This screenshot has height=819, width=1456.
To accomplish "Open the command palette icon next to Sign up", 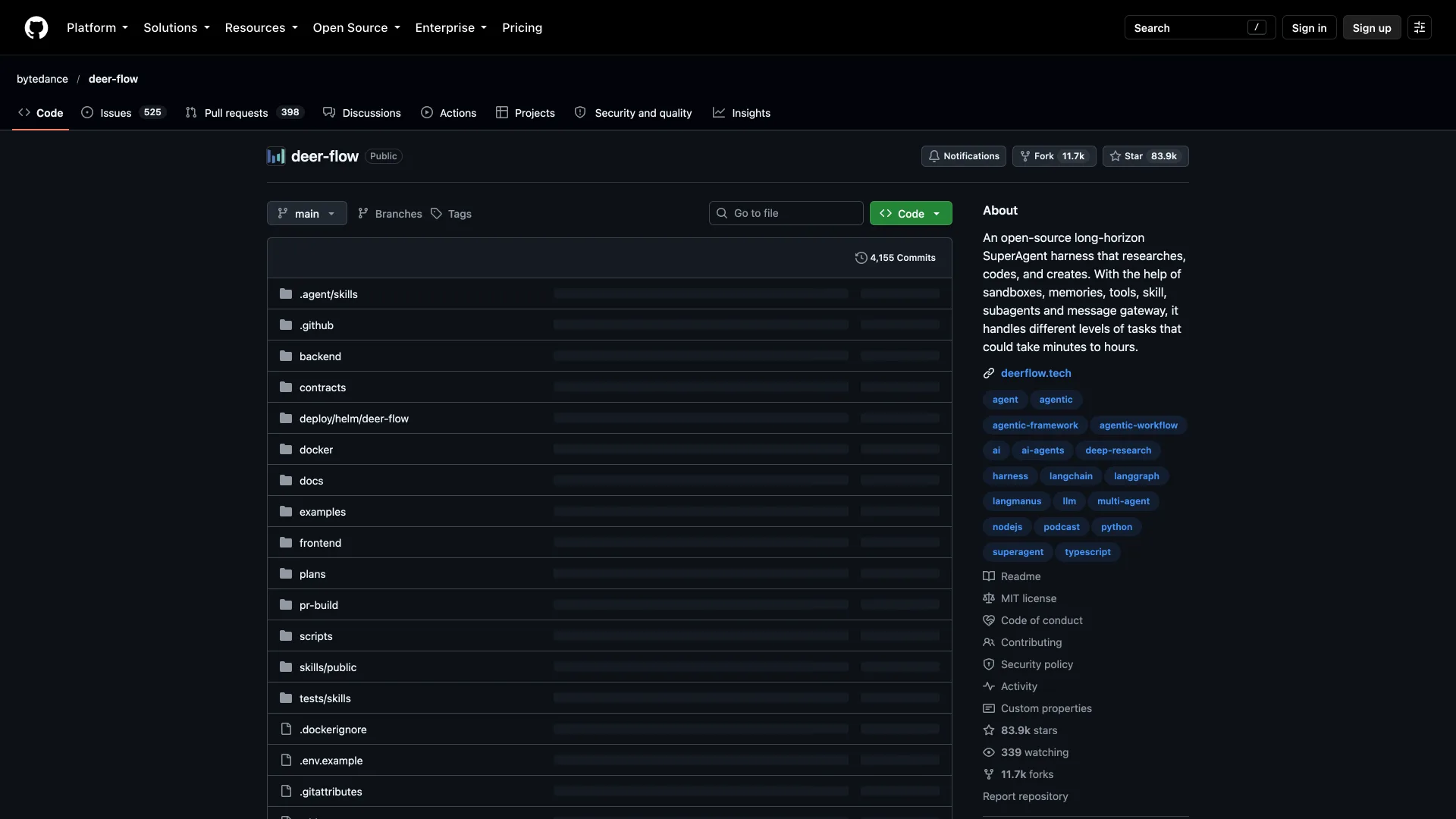I will pos(1420,27).
